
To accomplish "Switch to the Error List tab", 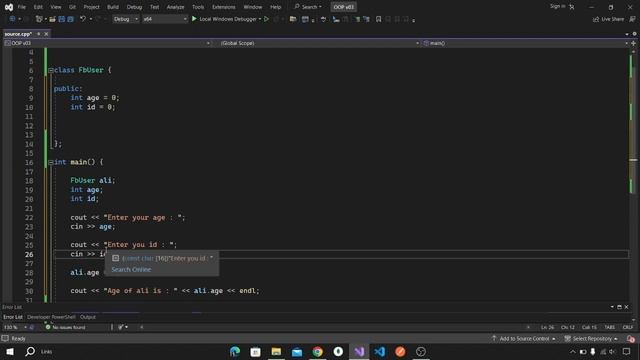I will tap(13, 317).
